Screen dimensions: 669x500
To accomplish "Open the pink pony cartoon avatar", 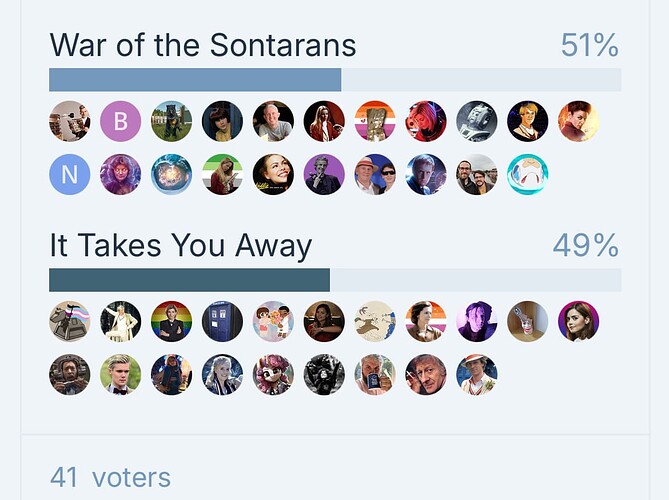I will point(273,375).
